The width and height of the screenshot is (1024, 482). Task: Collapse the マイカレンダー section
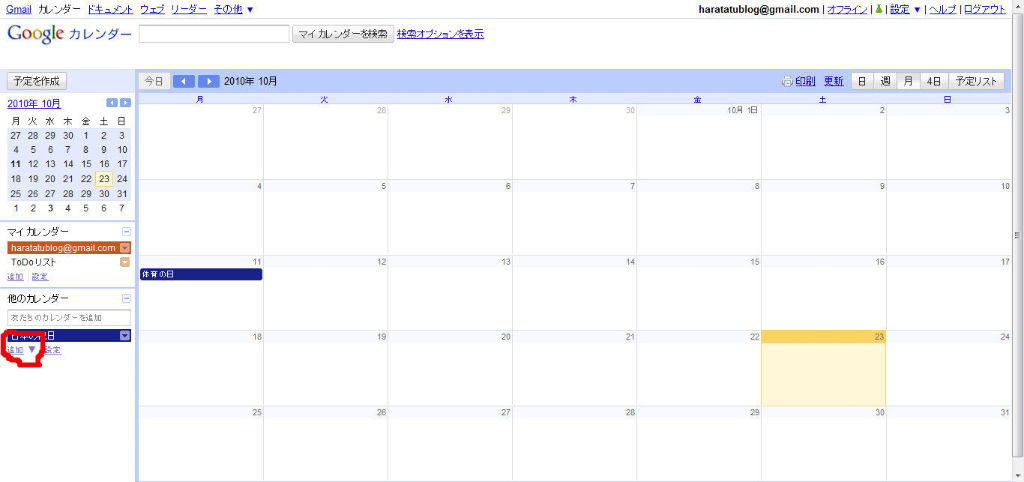[126, 232]
